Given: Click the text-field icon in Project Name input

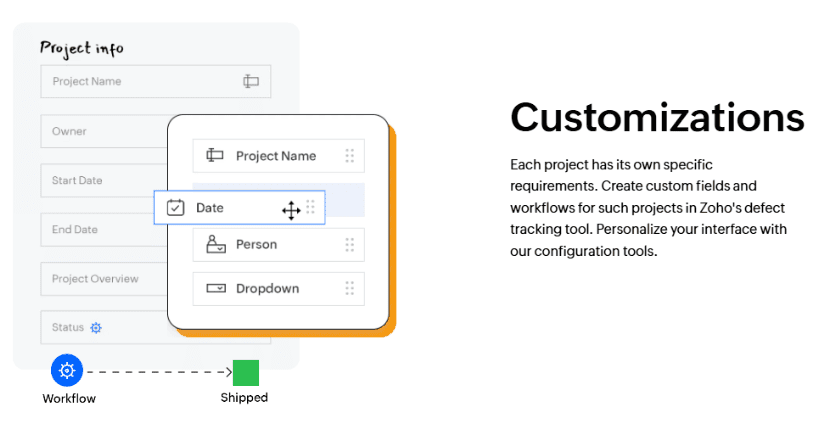Looking at the screenshot, I should pos(251,82).
